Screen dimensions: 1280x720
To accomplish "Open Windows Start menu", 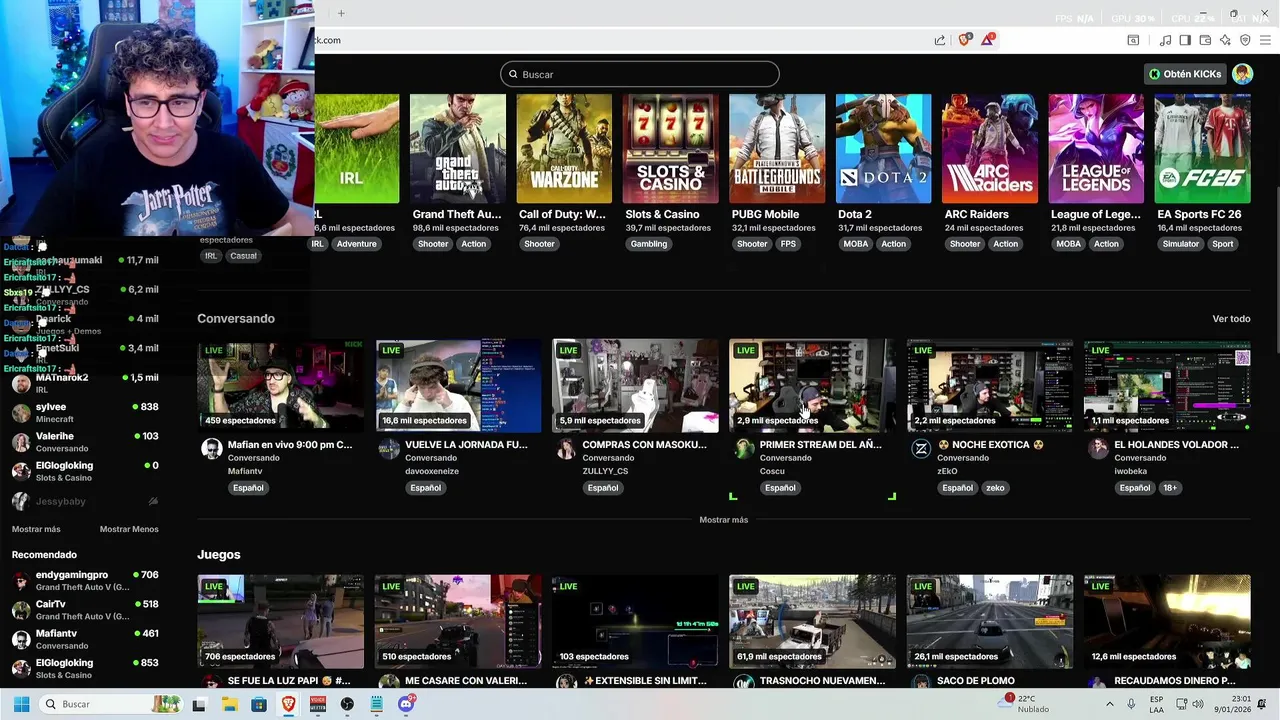I will (21, 704).
